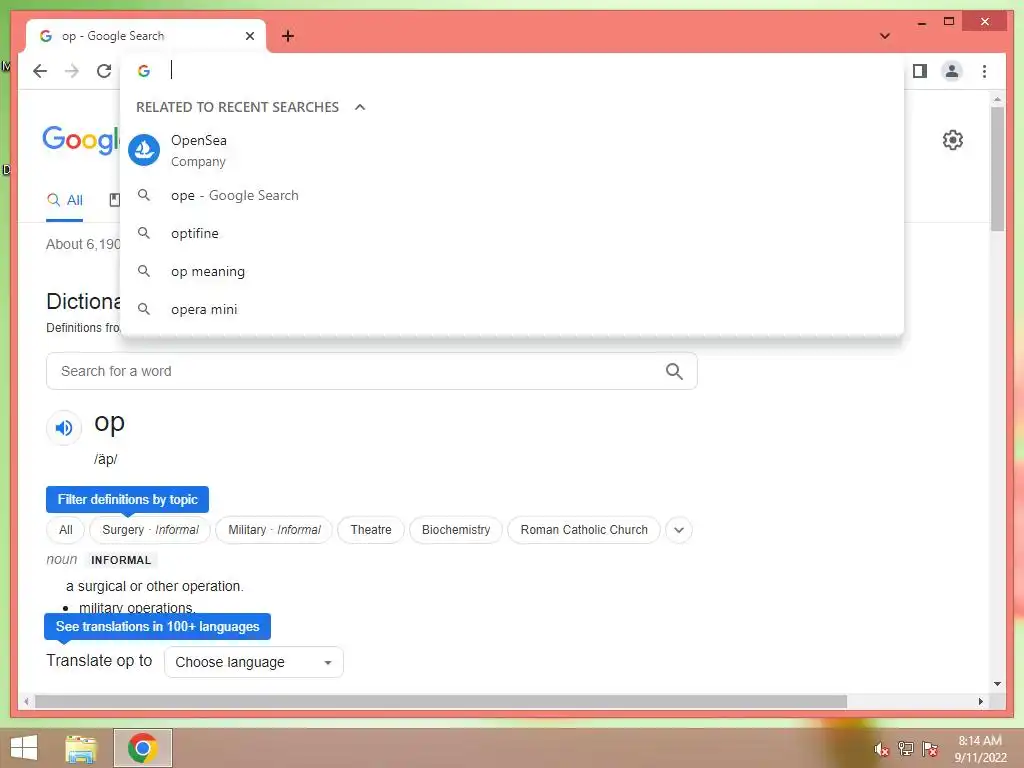
Task: Click the book icon tab beside All
Action: (x=114, y=200)
